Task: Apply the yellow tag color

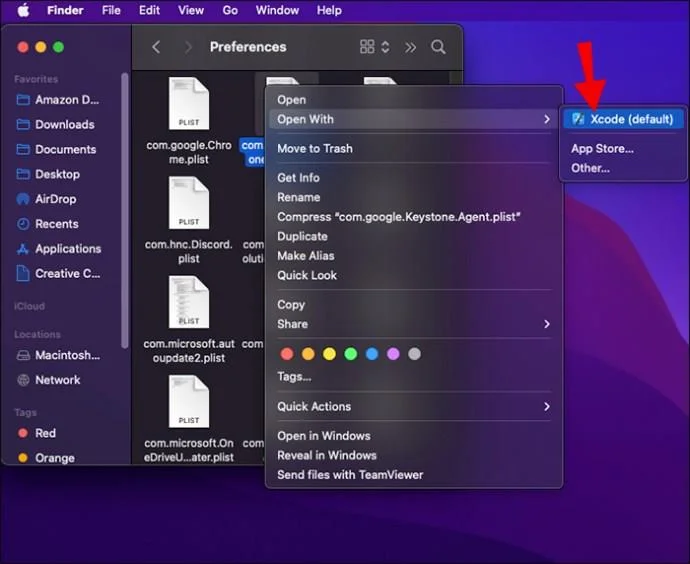Action: 329,354
